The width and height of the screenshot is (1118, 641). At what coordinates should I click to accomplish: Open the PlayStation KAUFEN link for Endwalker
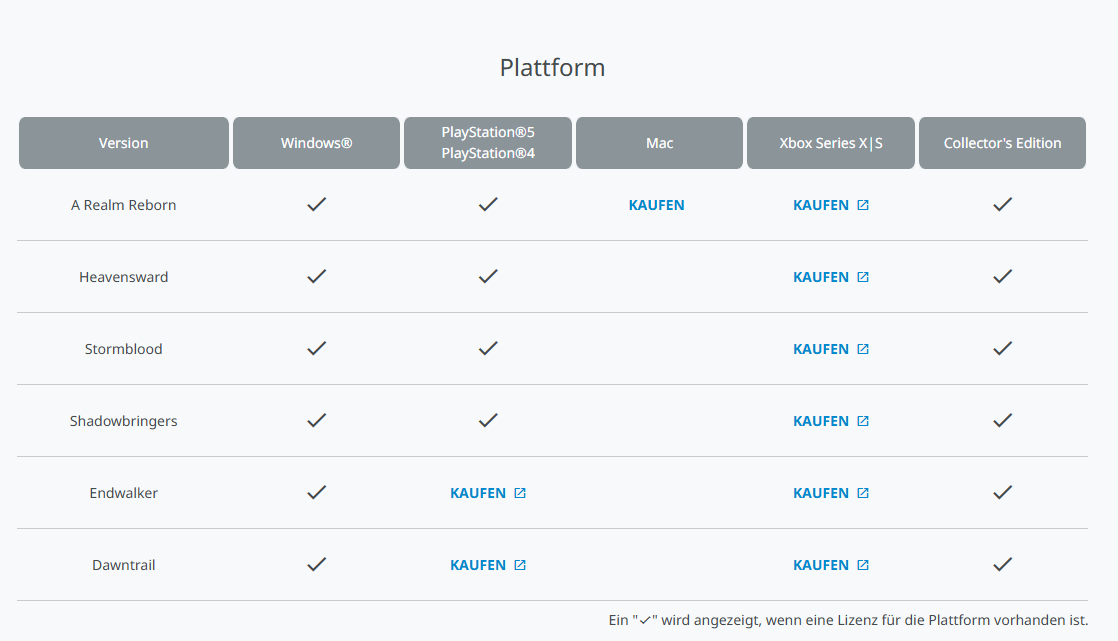click(x=488, y=493)
